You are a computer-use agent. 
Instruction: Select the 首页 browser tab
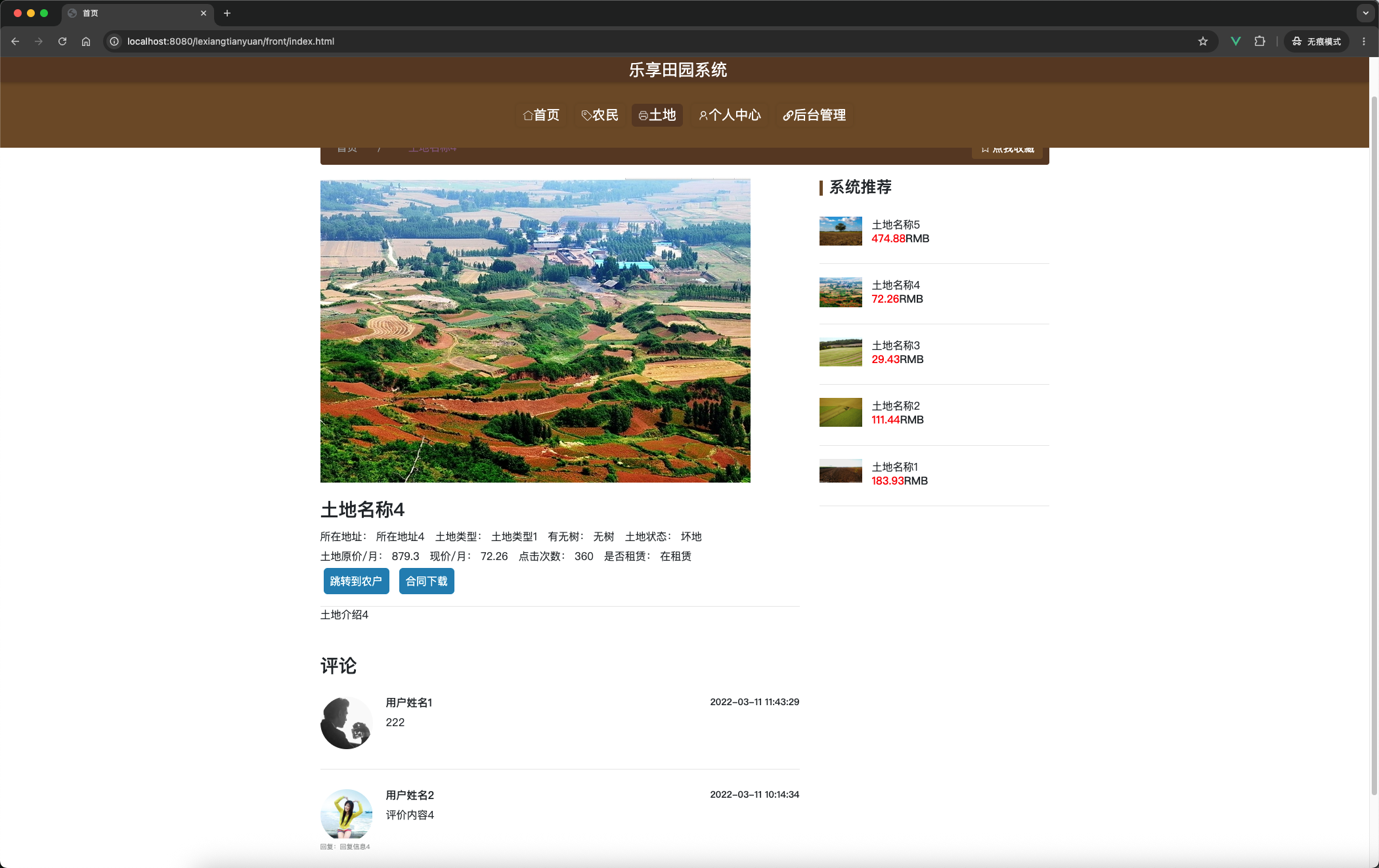coord(137,13)
